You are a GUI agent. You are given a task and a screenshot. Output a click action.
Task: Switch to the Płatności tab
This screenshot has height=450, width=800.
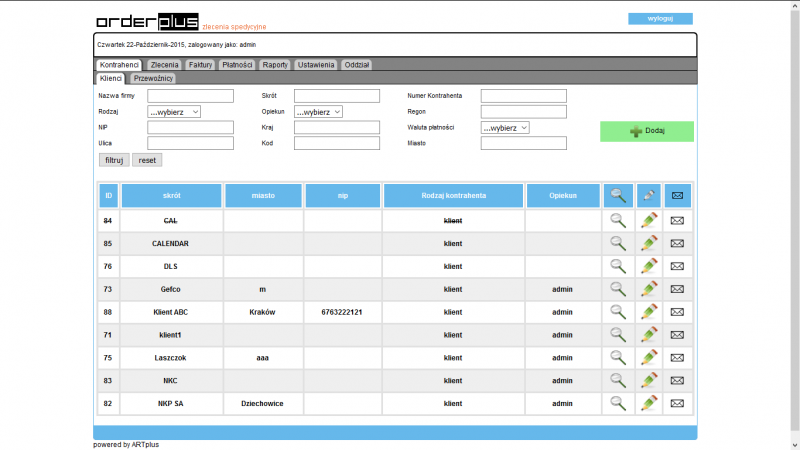[237, 65]
